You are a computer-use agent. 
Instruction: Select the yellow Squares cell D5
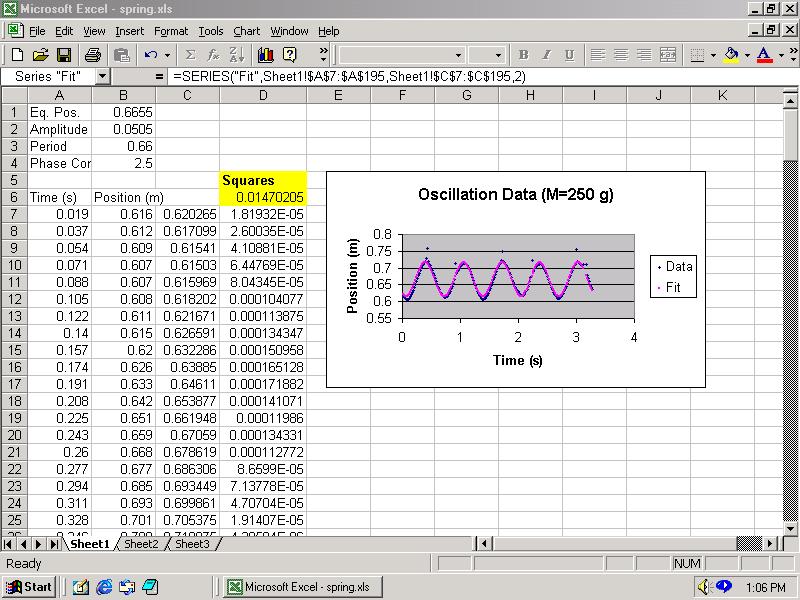(x=262, y=180)
